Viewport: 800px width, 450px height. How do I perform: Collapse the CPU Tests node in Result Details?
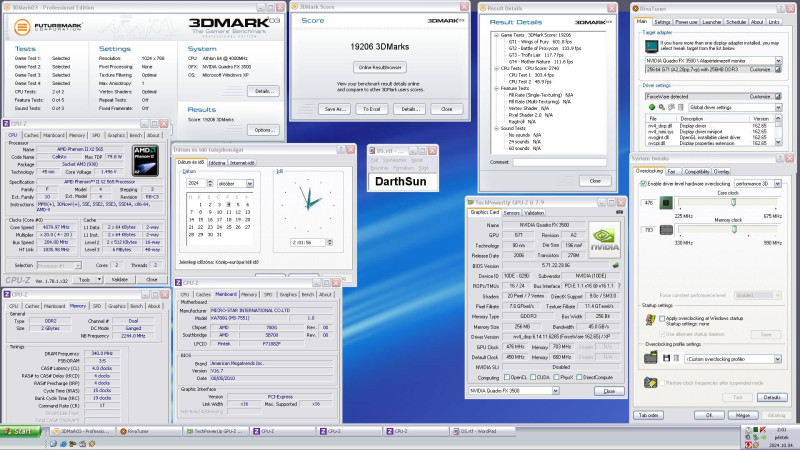tap(495, 68)
